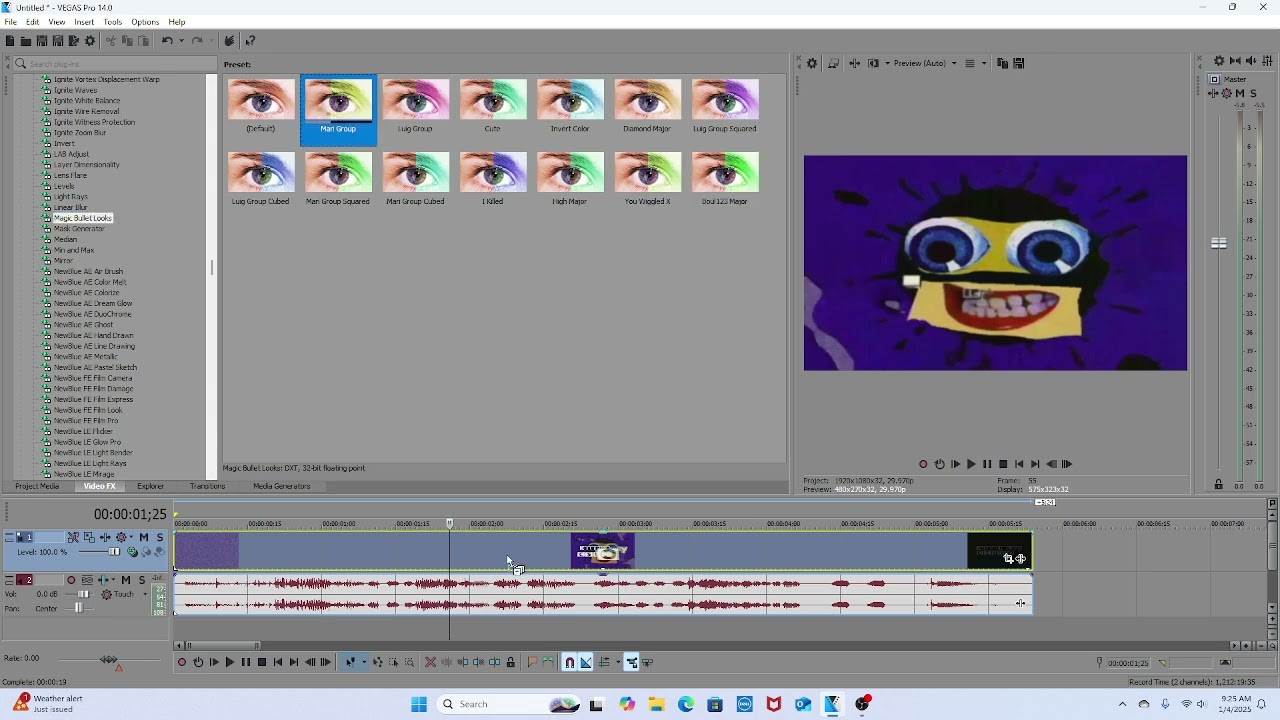
Task: Enable snapping magnet icon
Action: (570, 662)
